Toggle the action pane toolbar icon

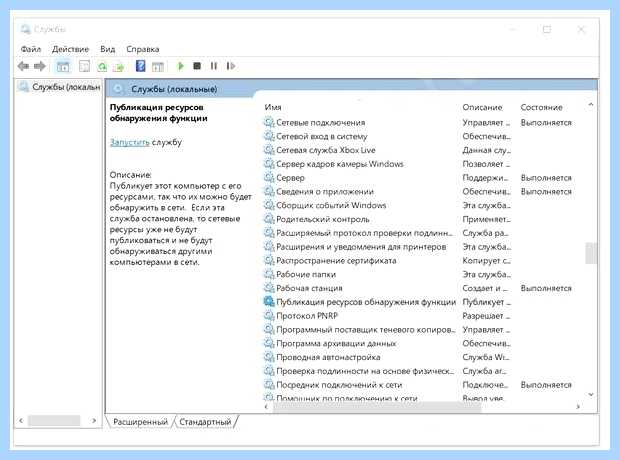coord(158,67)
